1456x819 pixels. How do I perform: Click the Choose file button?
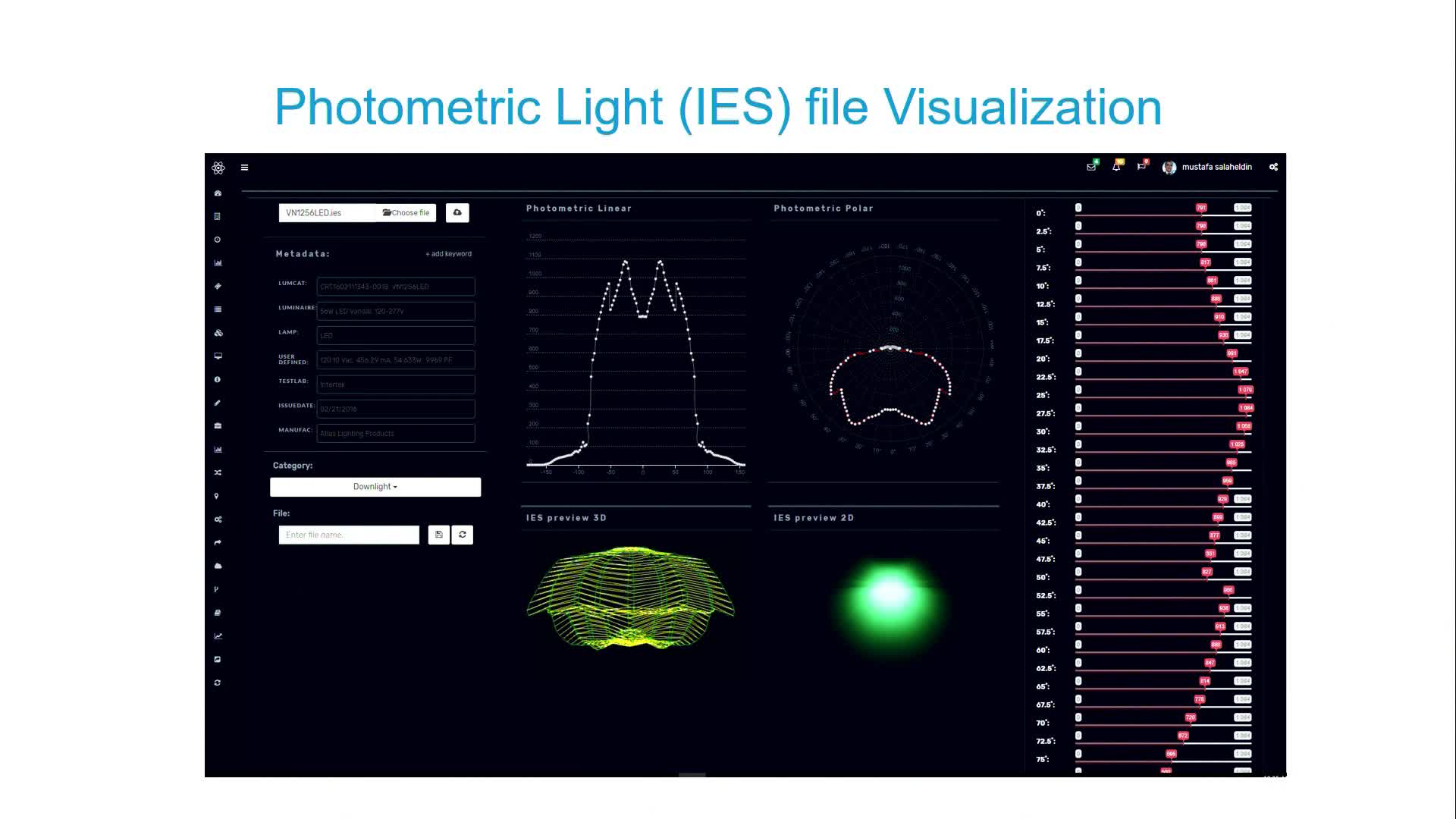click(406, 212)
